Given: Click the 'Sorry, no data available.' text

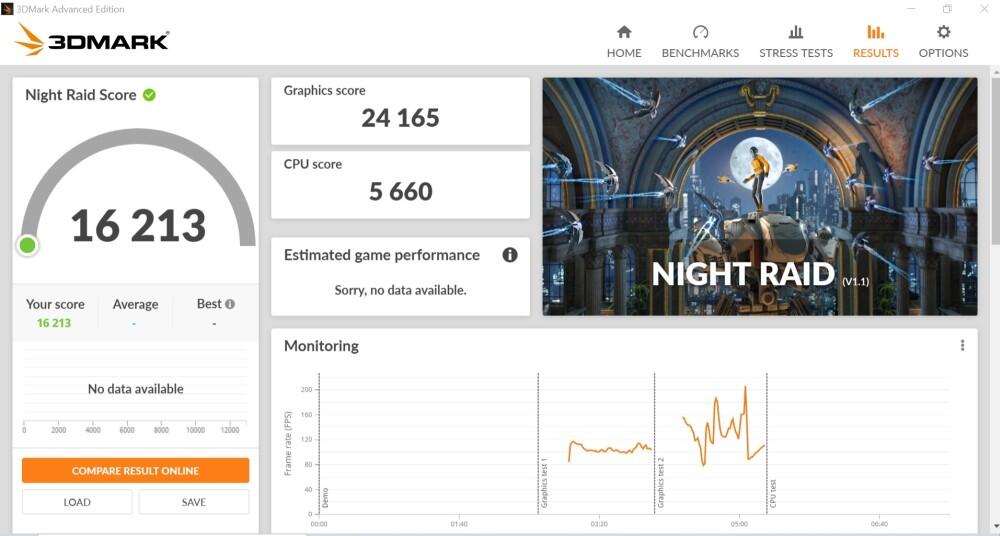Looking at the screenshot, I should (400, 290).
